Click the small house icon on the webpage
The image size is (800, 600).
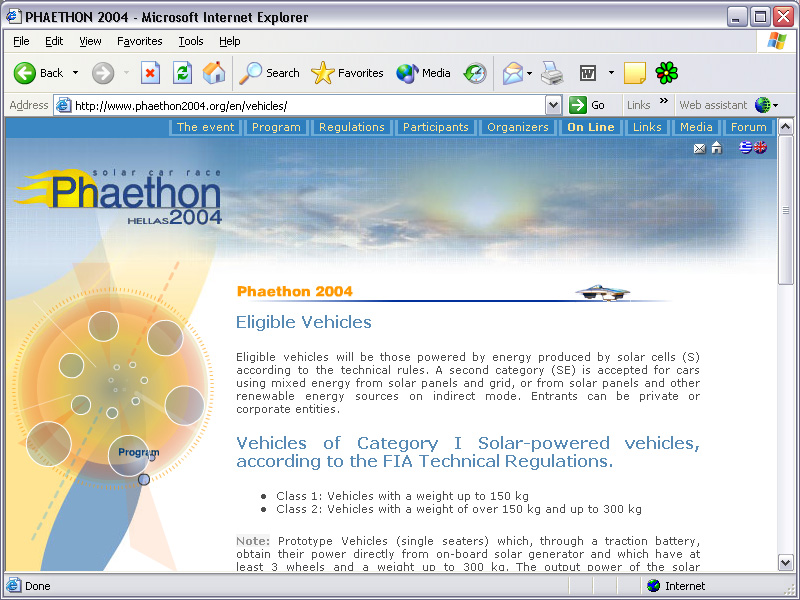[x=717, y=147]
